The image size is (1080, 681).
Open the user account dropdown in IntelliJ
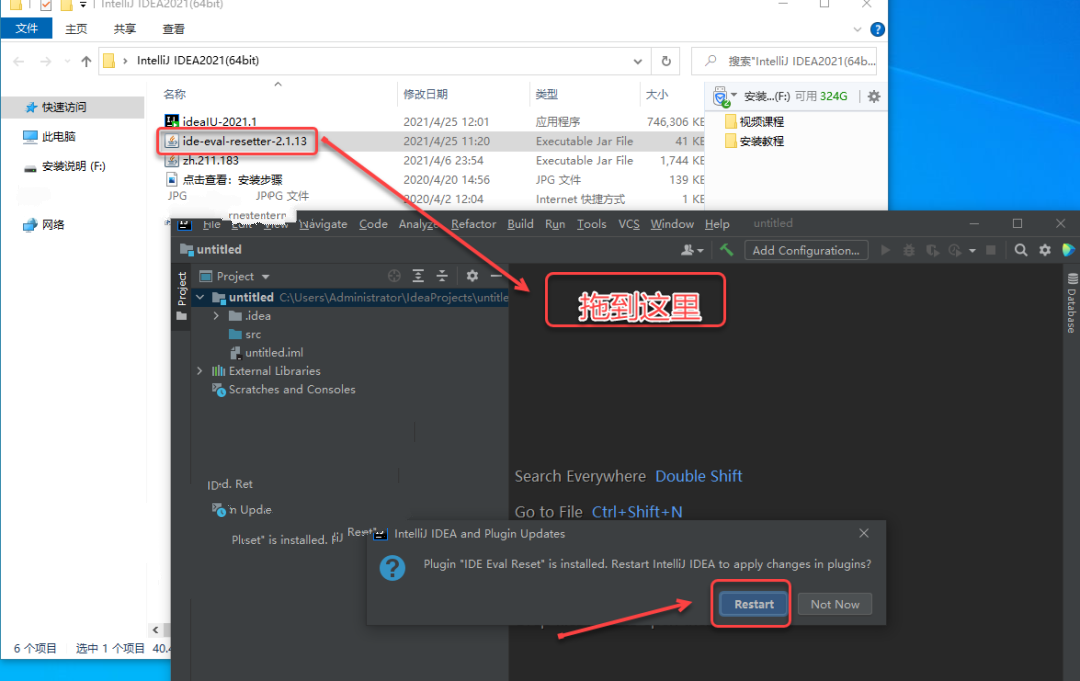[692, 251]
